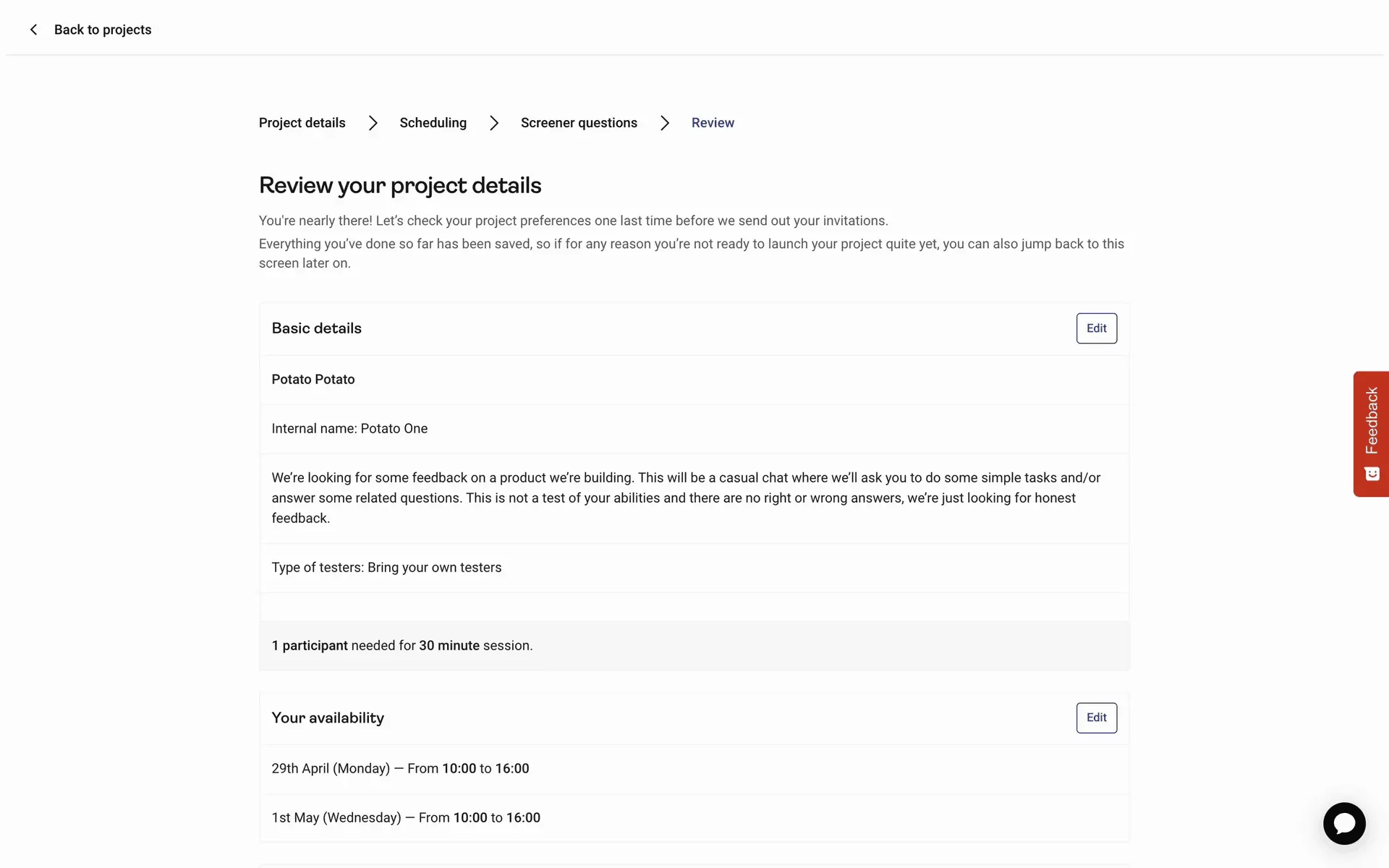The width and height of the screenshot is (1389, 868).
Task: Click the 1st May availability row
Action: pos(406,817)
